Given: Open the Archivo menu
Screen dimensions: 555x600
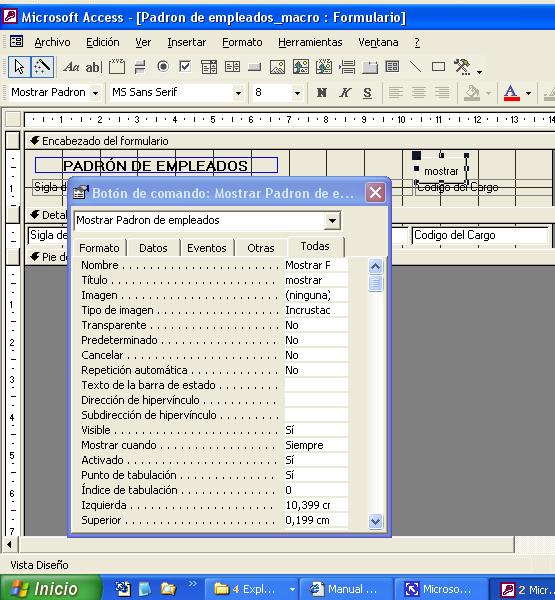Looking at the screenshot, I should (52, 42).
